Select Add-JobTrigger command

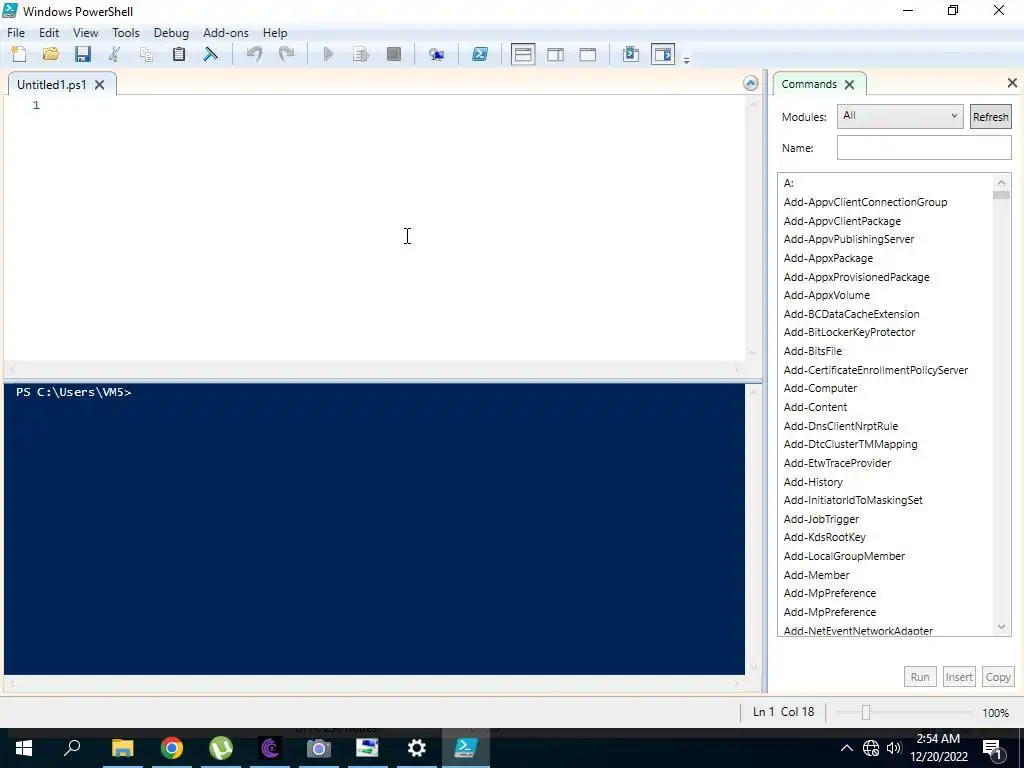tap(821, 519)
